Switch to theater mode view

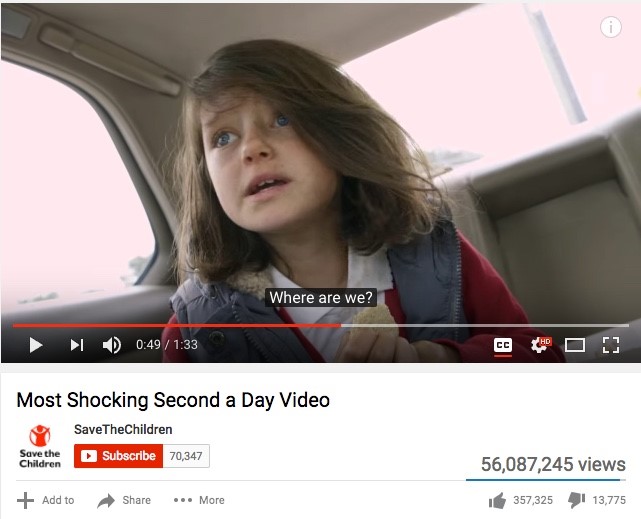coord(574,345)
